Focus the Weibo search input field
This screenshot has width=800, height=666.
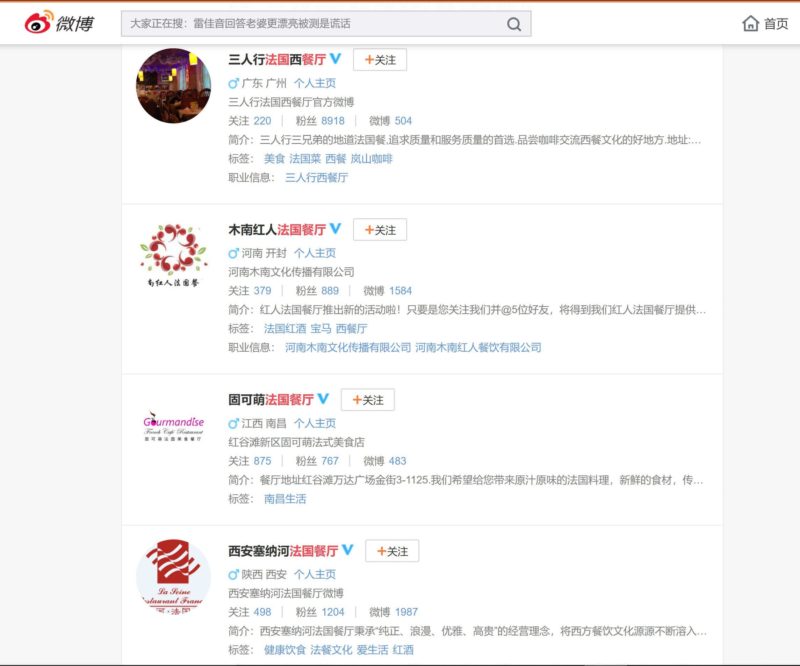tap(326, 24)
